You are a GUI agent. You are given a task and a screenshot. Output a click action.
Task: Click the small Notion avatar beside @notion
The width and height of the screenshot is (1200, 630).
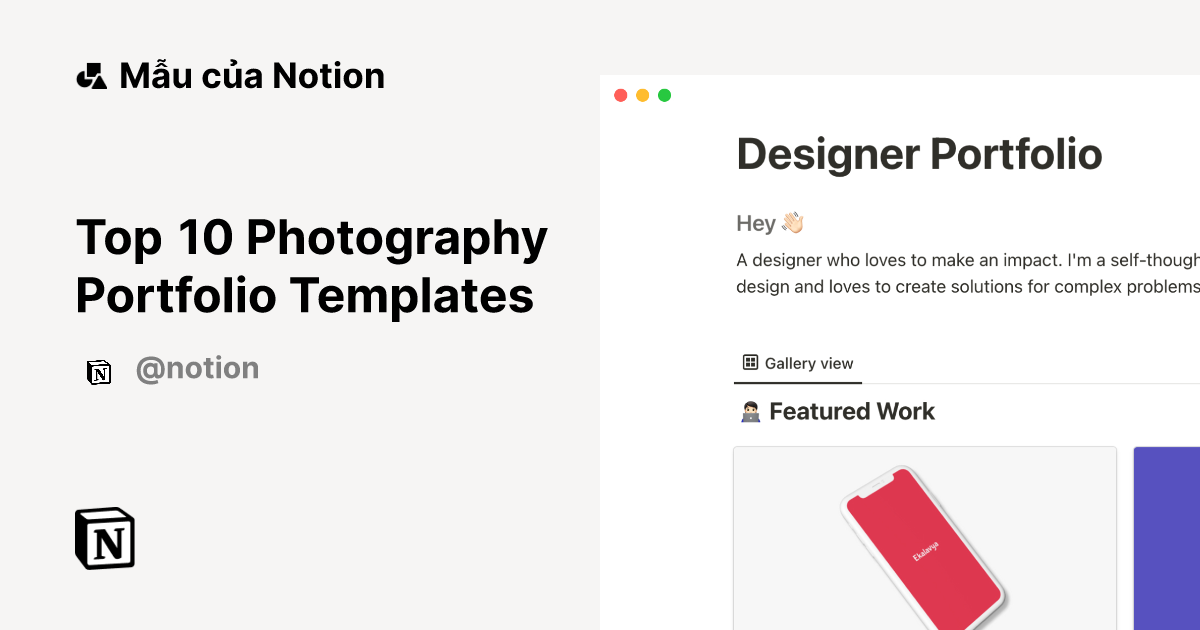99,372
